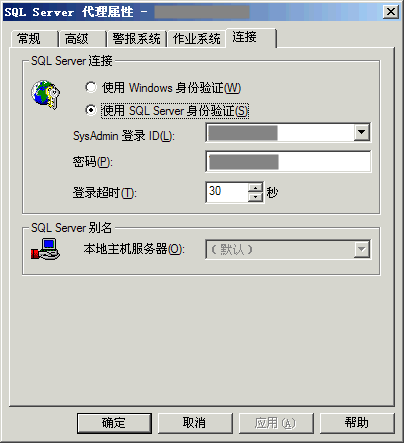
Task: Click the globe and key connection icon
Action: tap(46, 94)
